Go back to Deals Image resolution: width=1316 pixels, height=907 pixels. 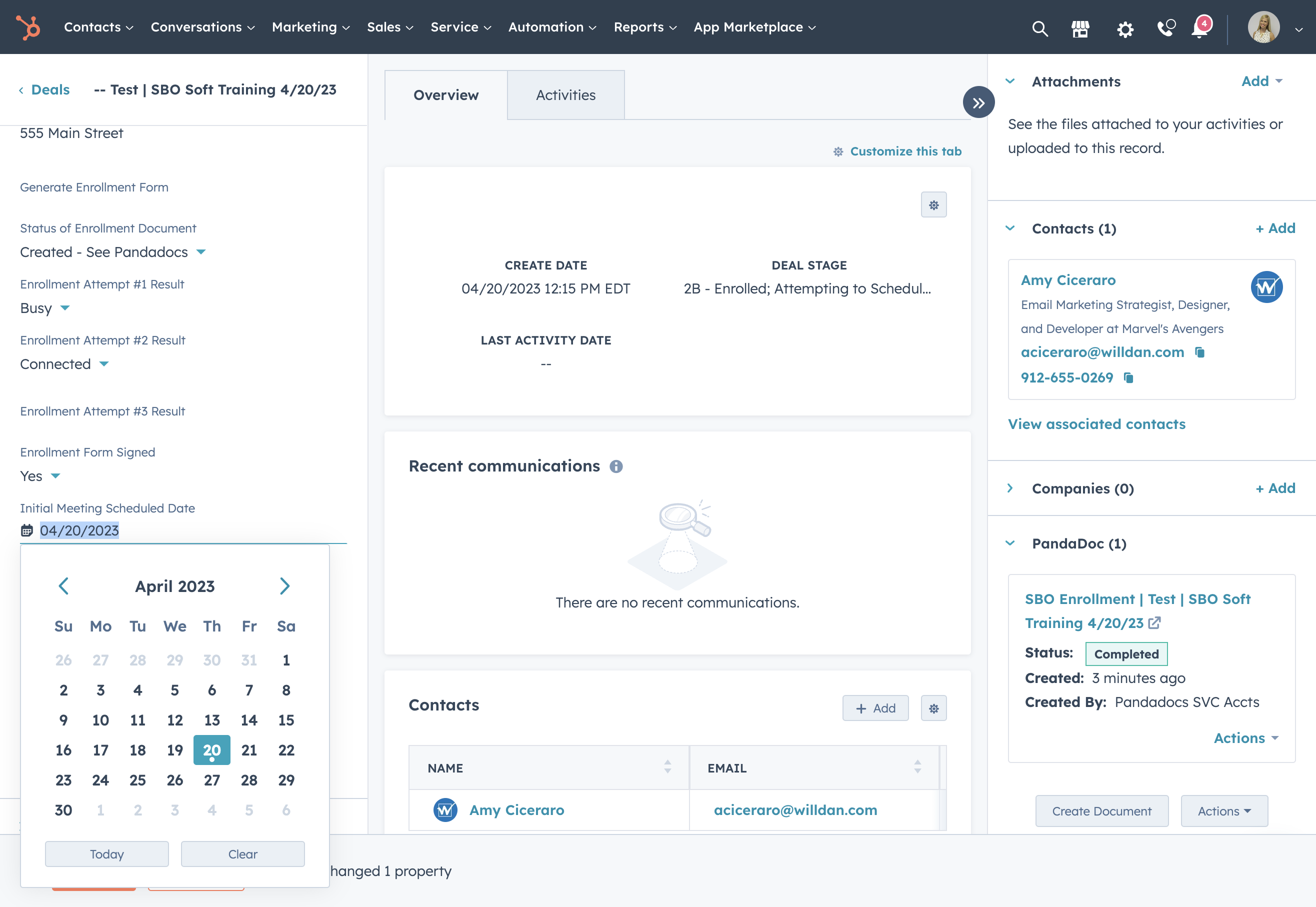click(x=44, y=90)
